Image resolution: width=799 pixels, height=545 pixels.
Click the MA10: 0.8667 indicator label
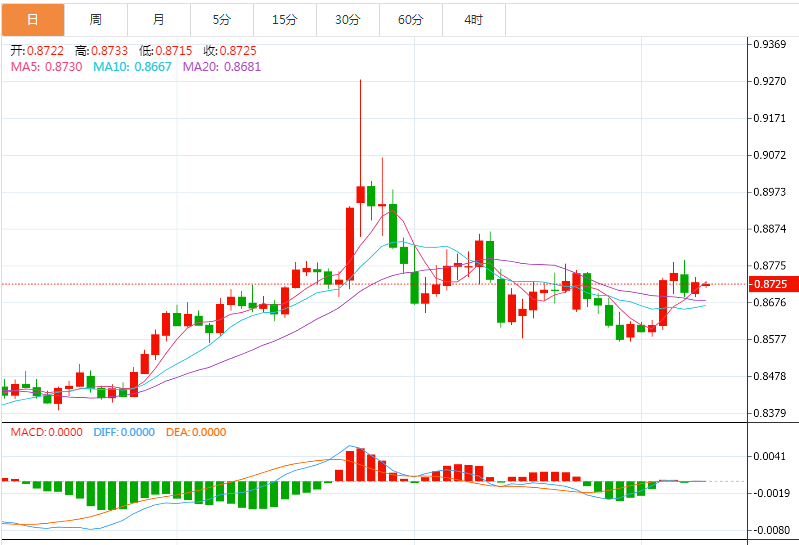tap(132, 67)
